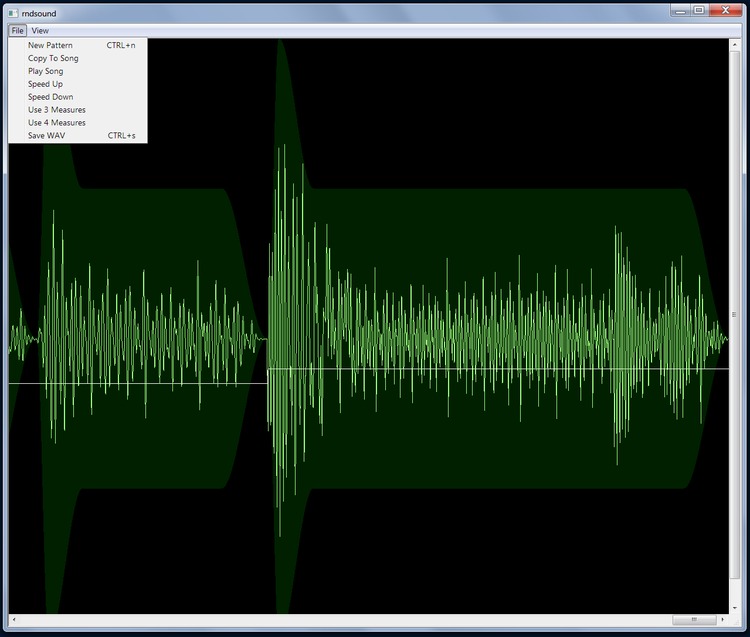This screenshot has width=750, height=637.
Task: Switch to Use 4 Measures
Action: (x=56, y=122)
